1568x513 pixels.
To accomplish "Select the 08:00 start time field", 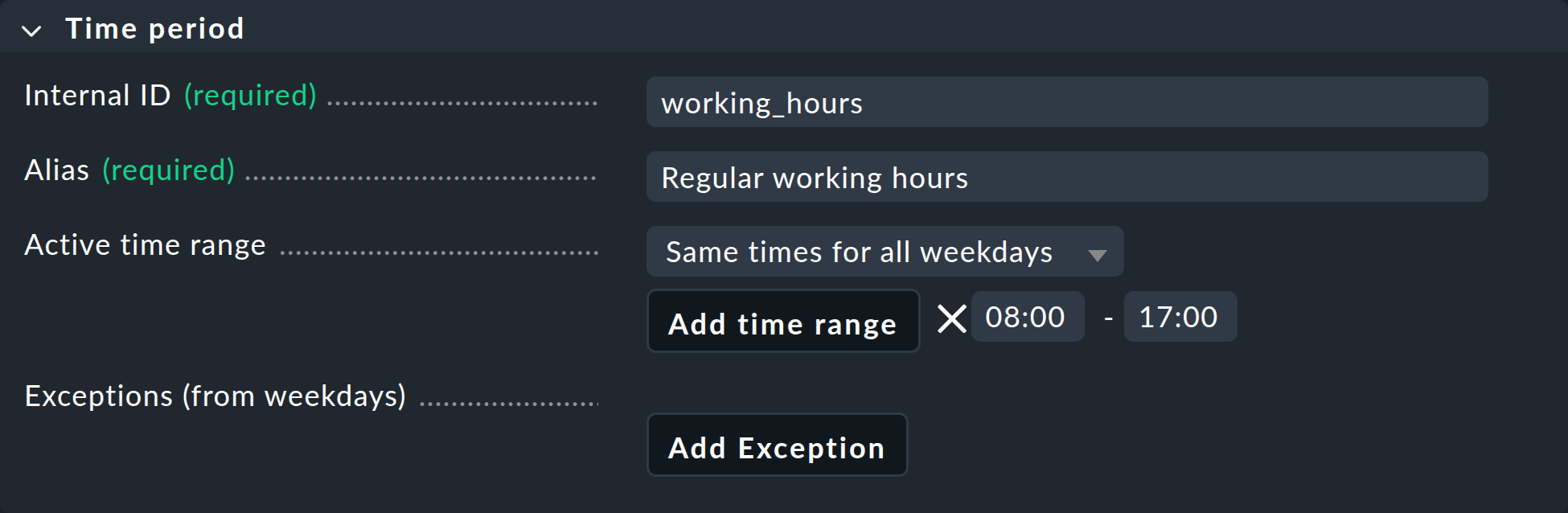I will (x=1027, y=317).
